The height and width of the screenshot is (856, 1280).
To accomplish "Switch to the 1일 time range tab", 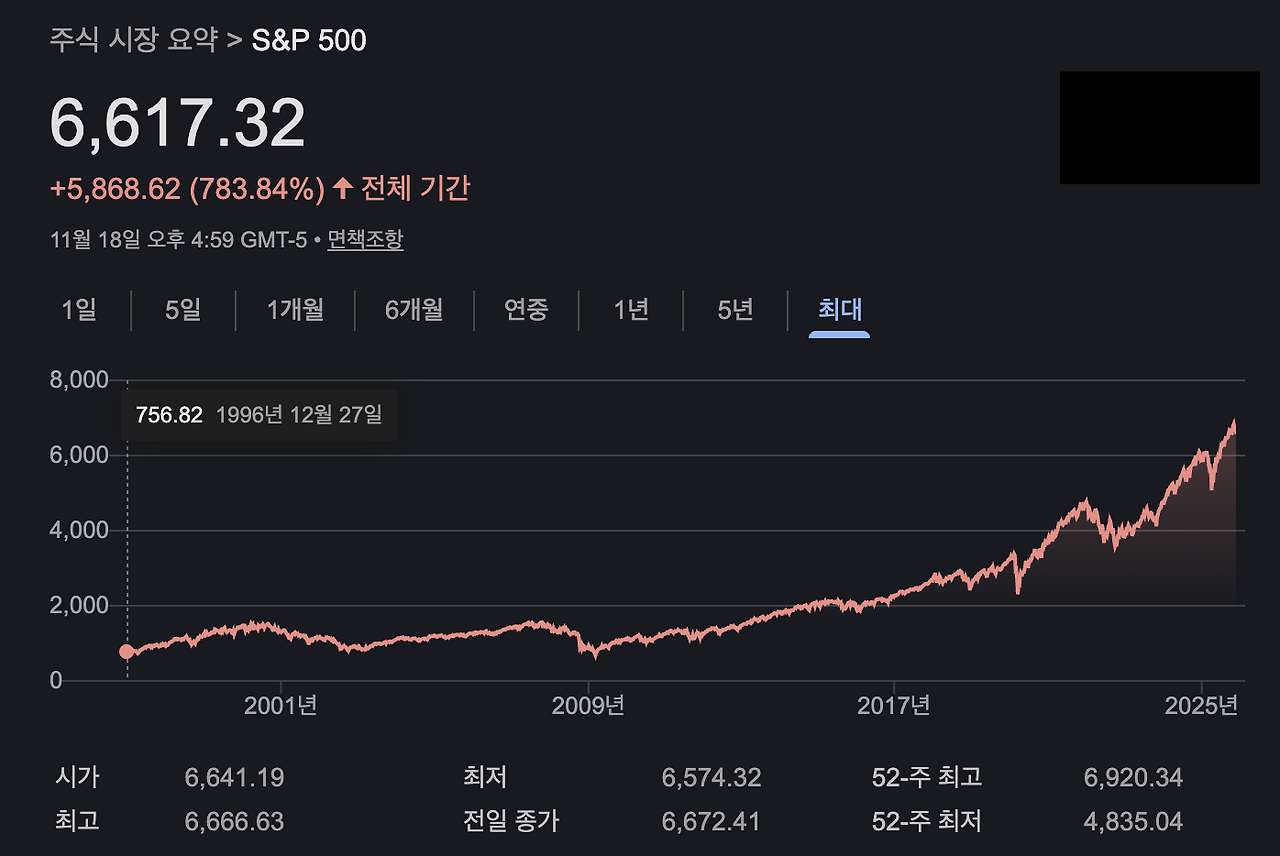I will click(77, 311).
